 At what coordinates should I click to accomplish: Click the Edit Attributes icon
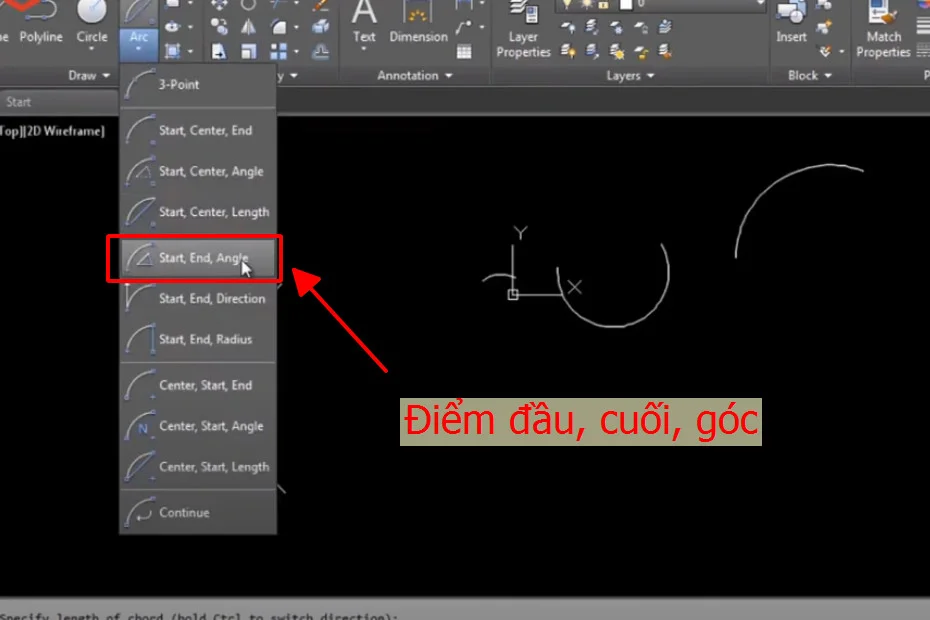826,50
